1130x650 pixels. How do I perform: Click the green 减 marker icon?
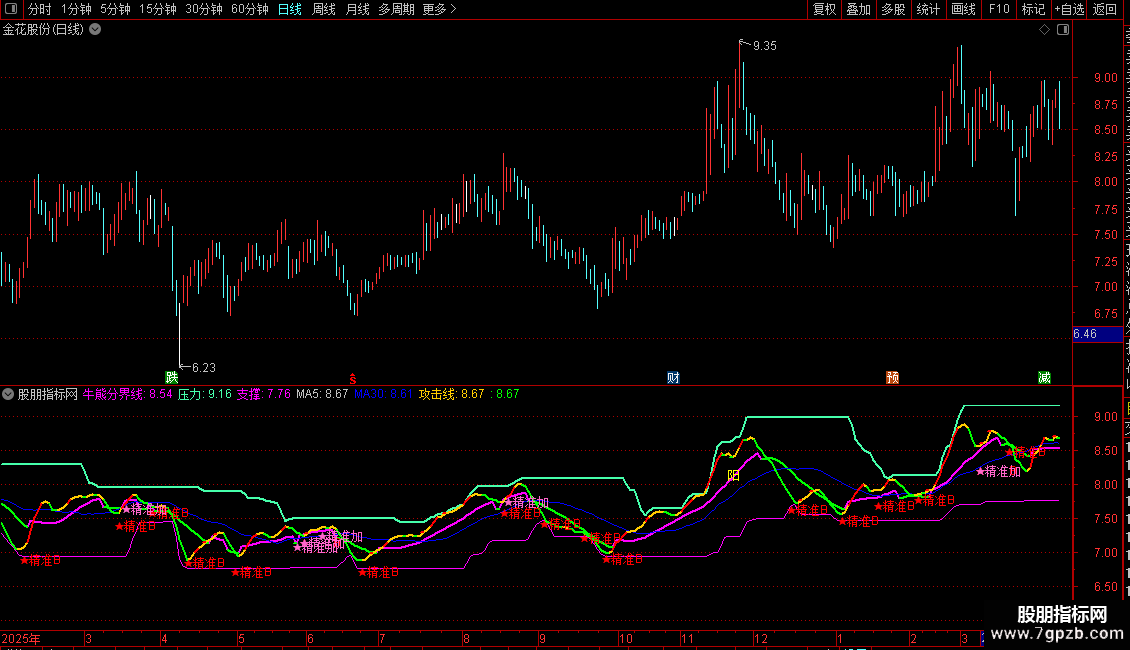point(1044,377)
